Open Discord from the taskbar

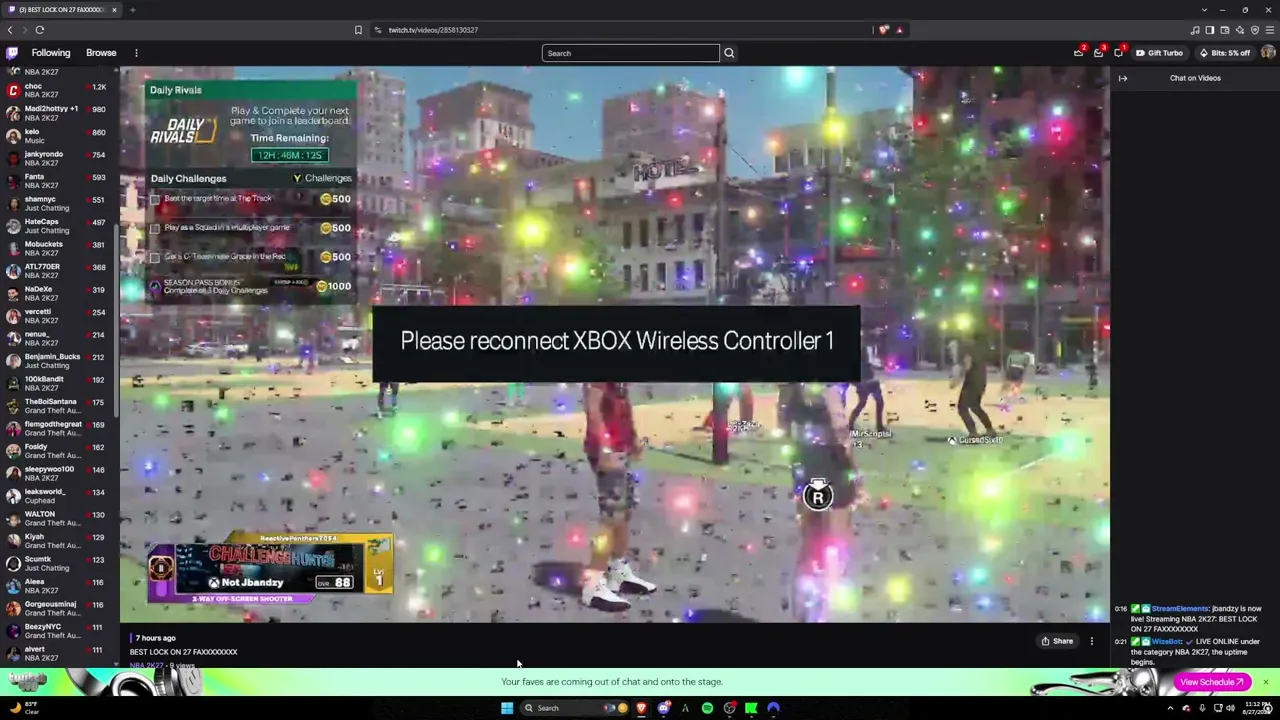click(663, 708)
